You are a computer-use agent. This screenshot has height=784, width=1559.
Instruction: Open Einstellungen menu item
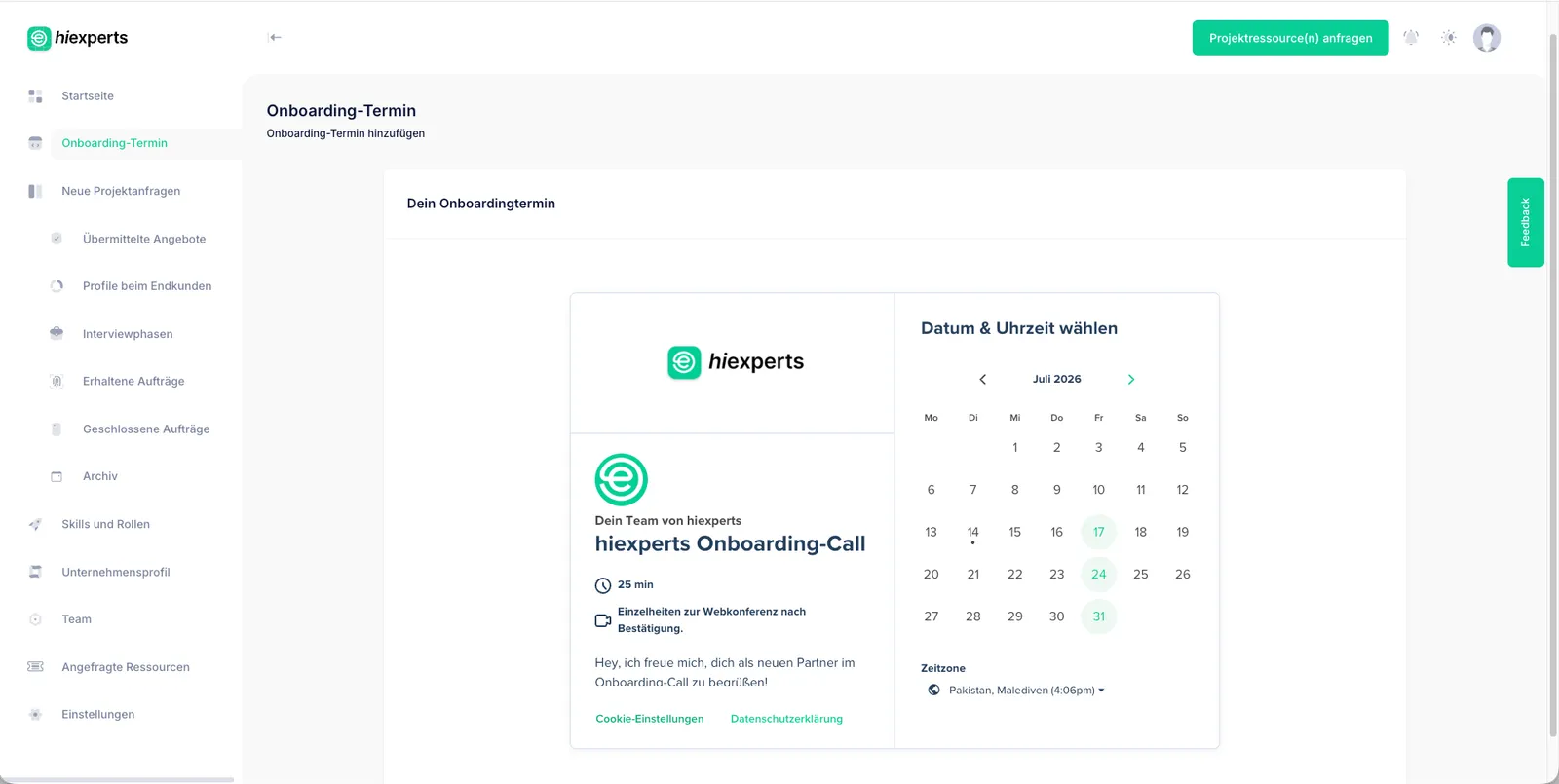[x=98, y=714]
